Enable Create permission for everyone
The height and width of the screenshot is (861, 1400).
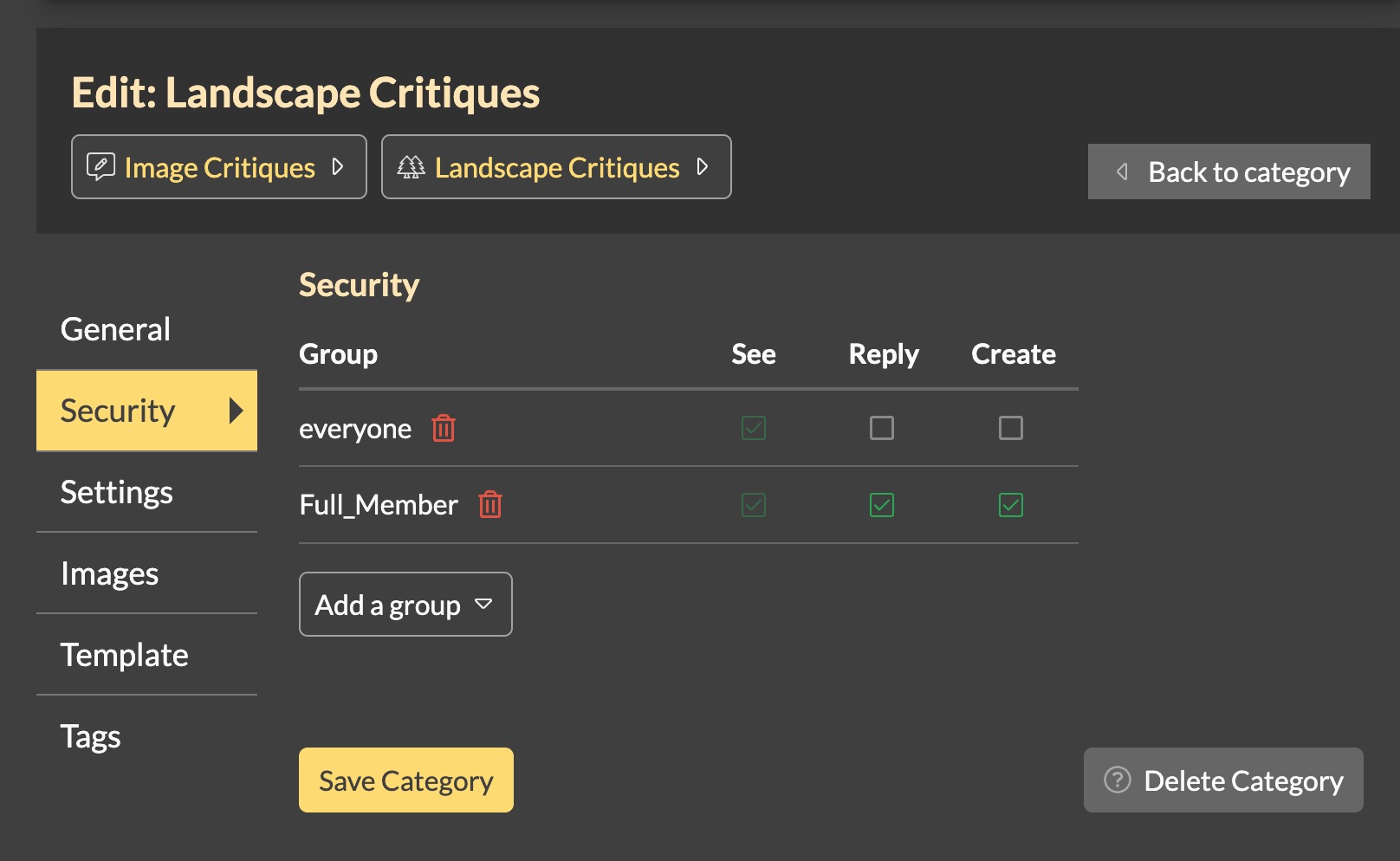(1010, 428)
